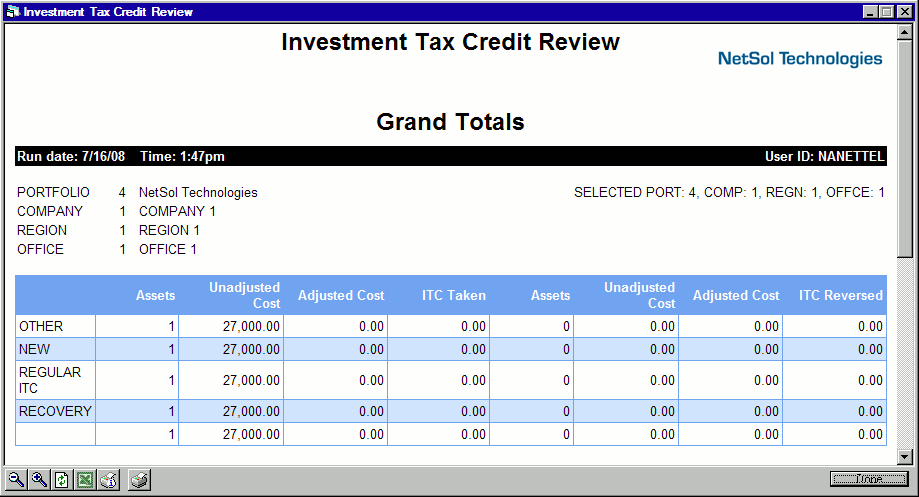Click the COMPANY 1 value
The height and width of the screenshot is (497, 919).
[x=177, y=211]
